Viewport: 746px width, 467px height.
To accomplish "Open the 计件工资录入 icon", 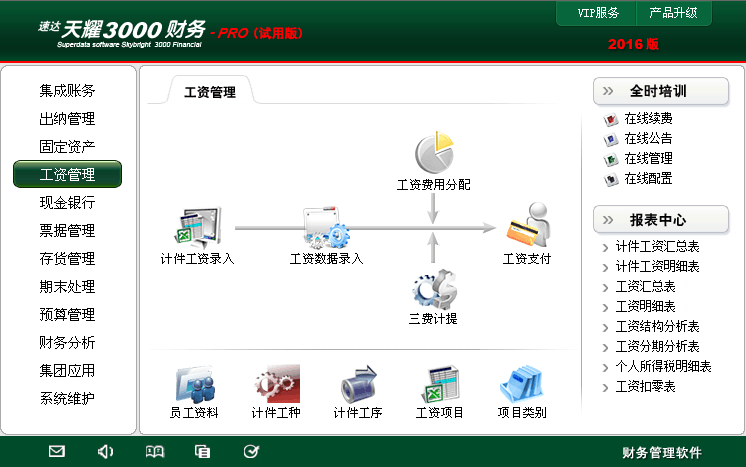I will tap(197, 228).
